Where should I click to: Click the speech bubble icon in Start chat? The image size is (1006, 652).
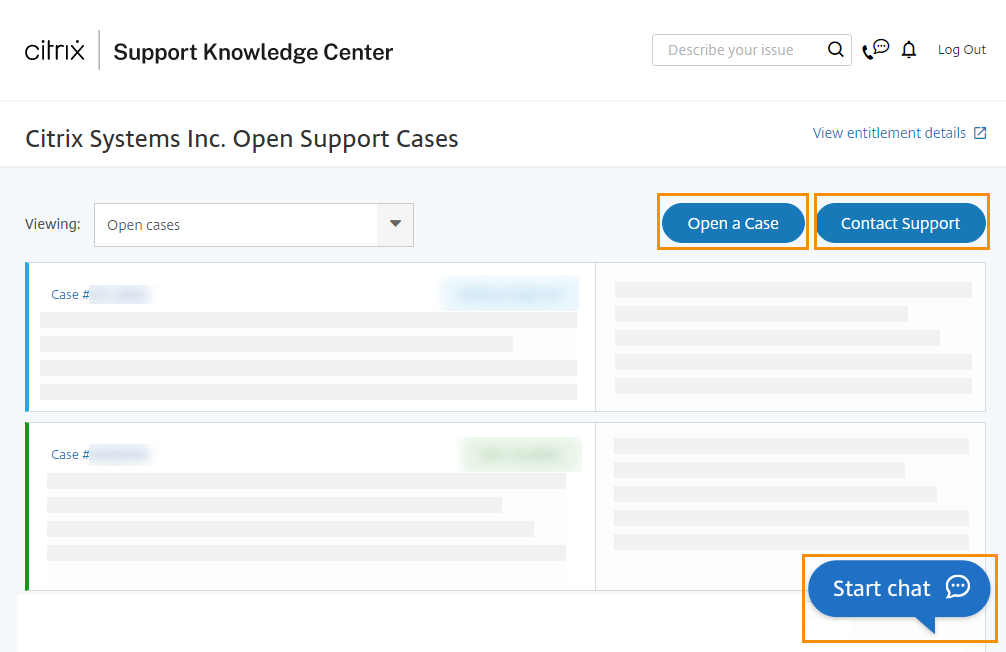pos(958,587)
